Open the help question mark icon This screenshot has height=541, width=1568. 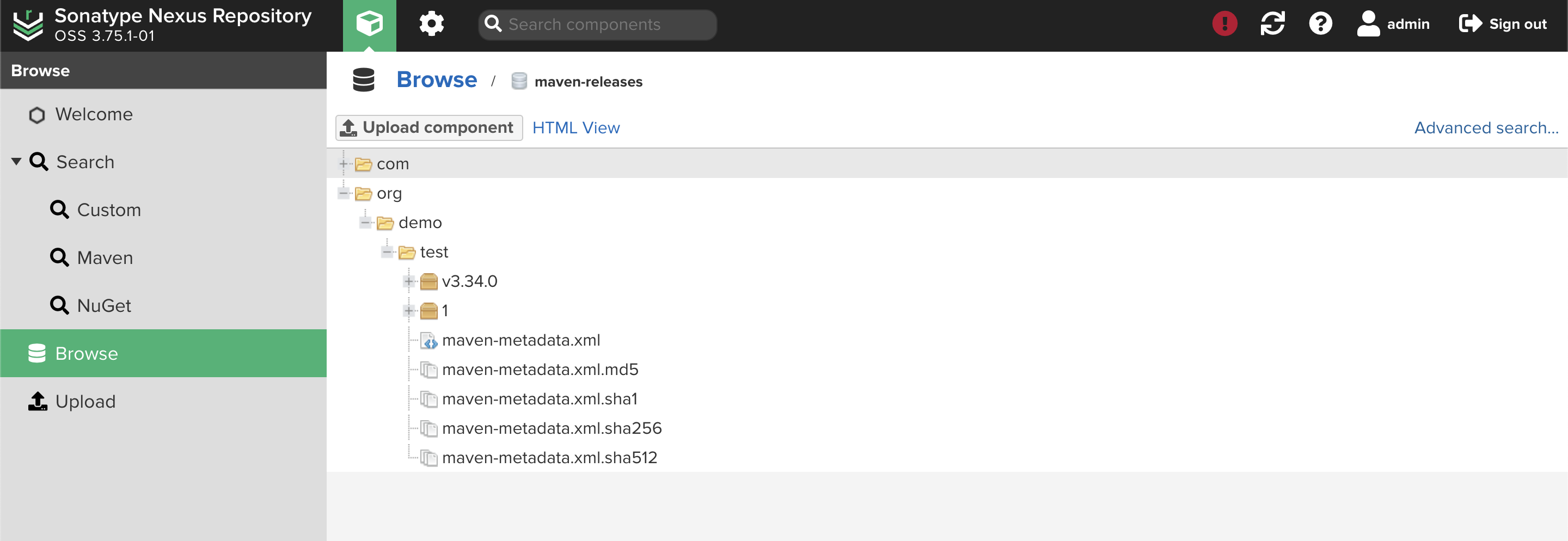(1320, 24)
